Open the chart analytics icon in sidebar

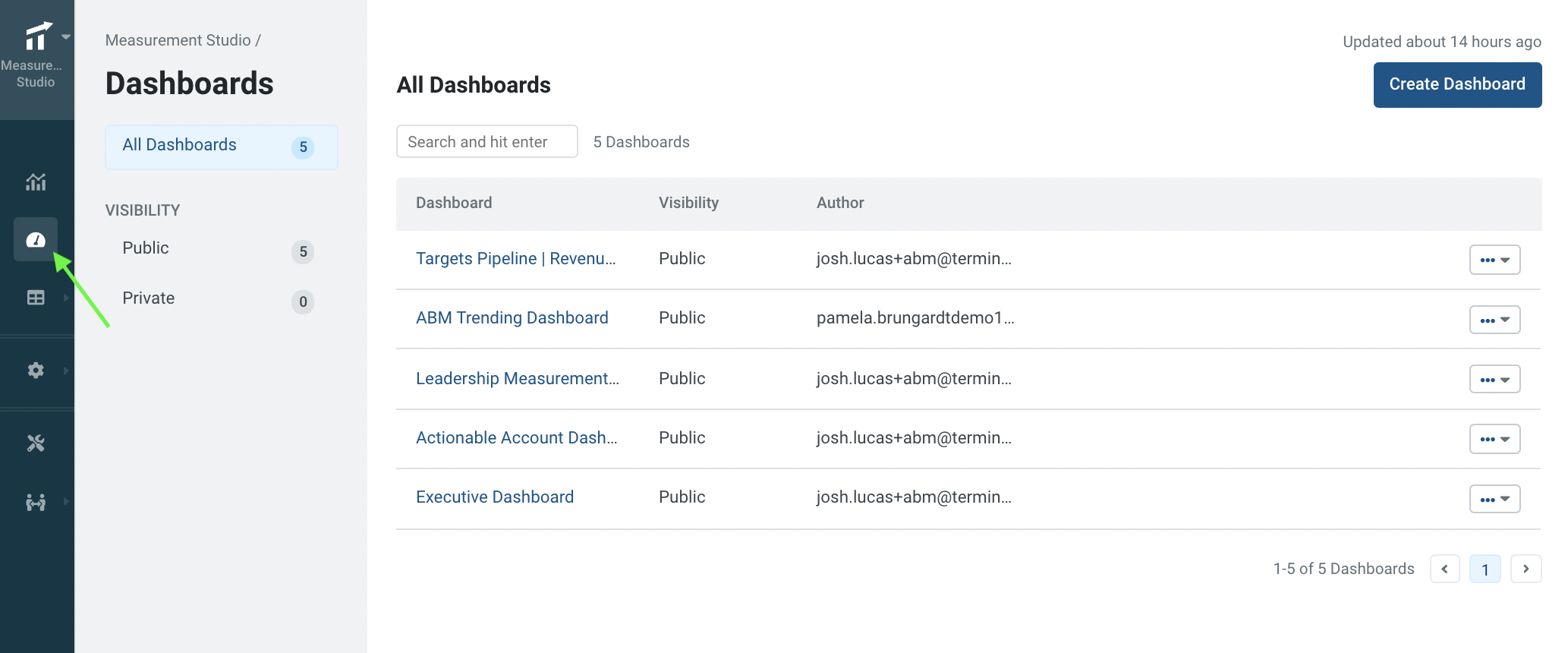(x=36, y=181)
